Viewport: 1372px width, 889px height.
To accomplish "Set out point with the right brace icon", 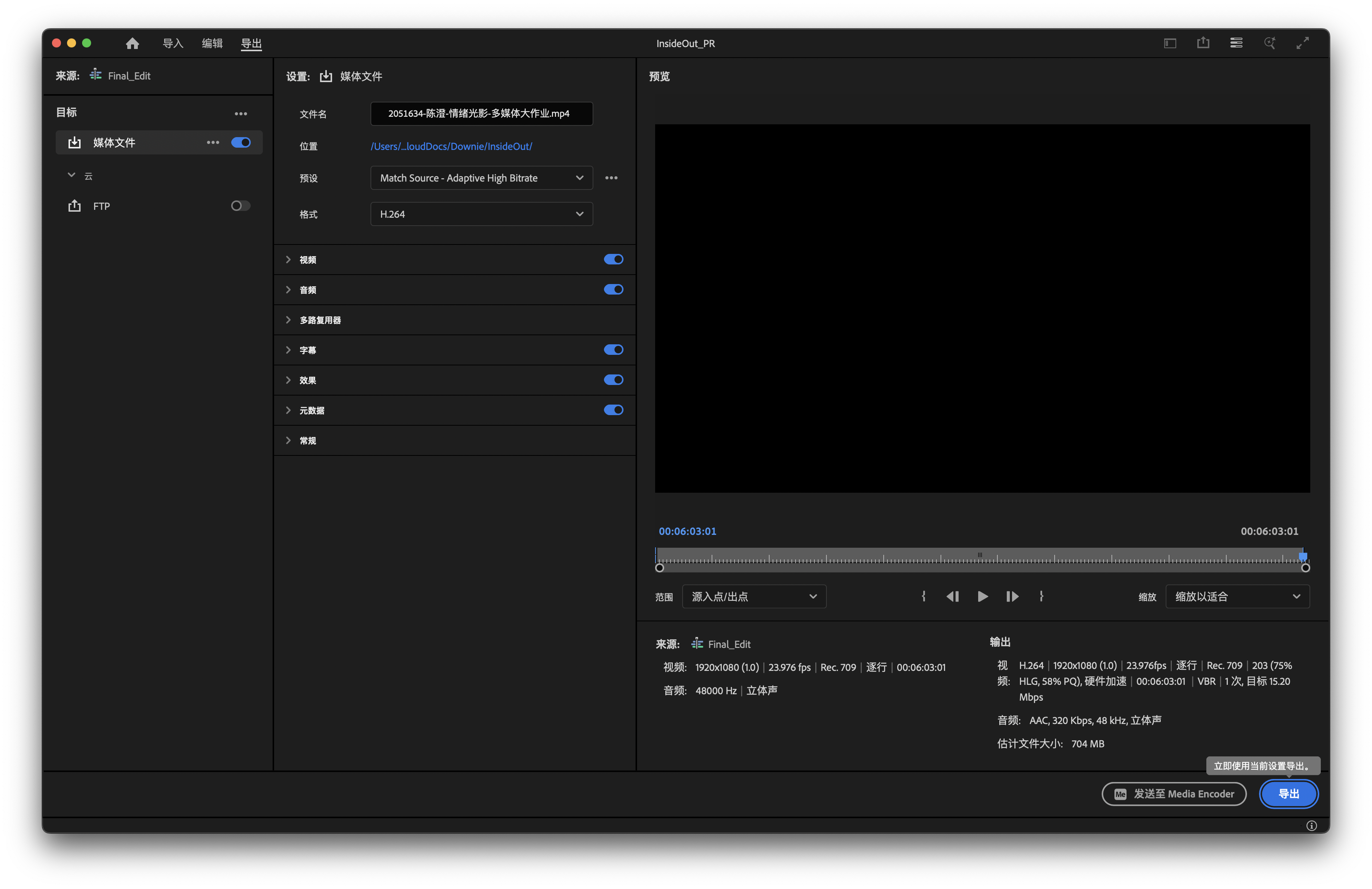I will tap(1041, 597).
